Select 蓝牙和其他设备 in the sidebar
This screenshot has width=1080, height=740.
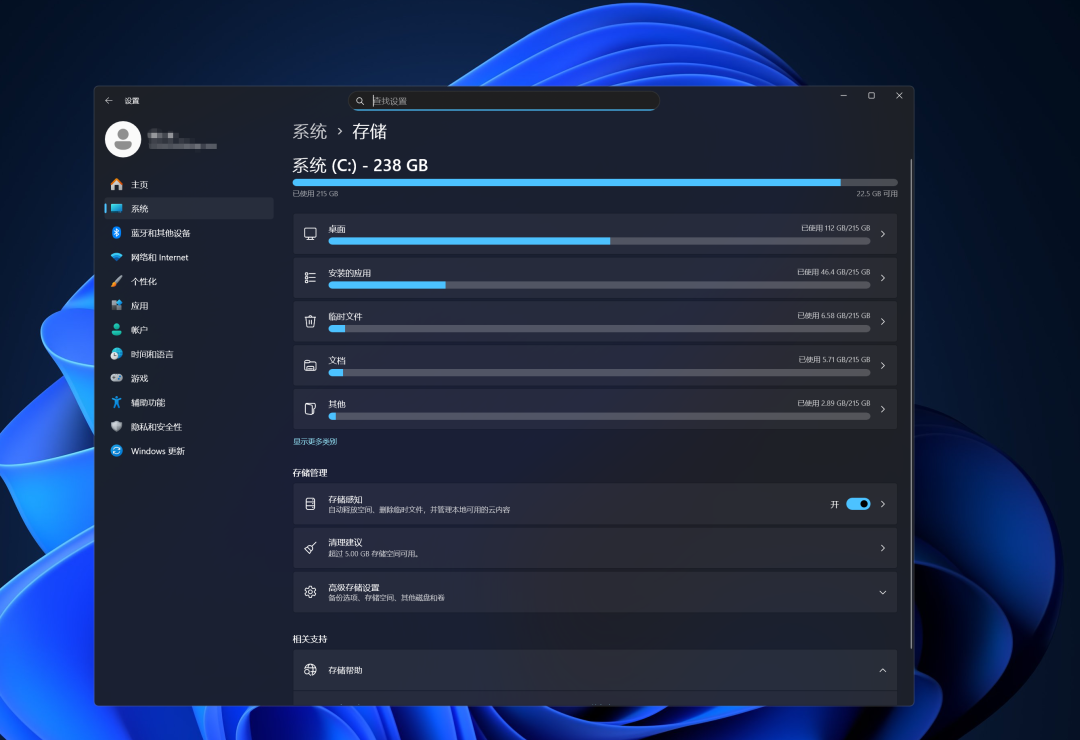tap(189, 233)
